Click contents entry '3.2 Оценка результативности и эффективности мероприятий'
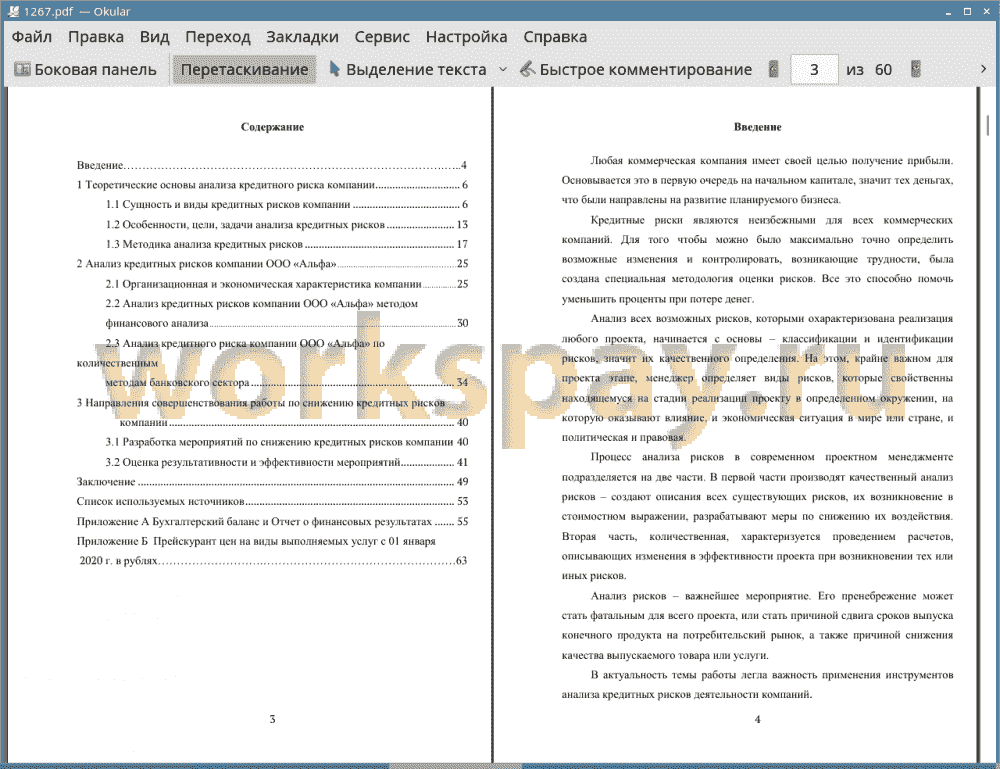Viewport: 1000px width, 769px height. point(287,462)
